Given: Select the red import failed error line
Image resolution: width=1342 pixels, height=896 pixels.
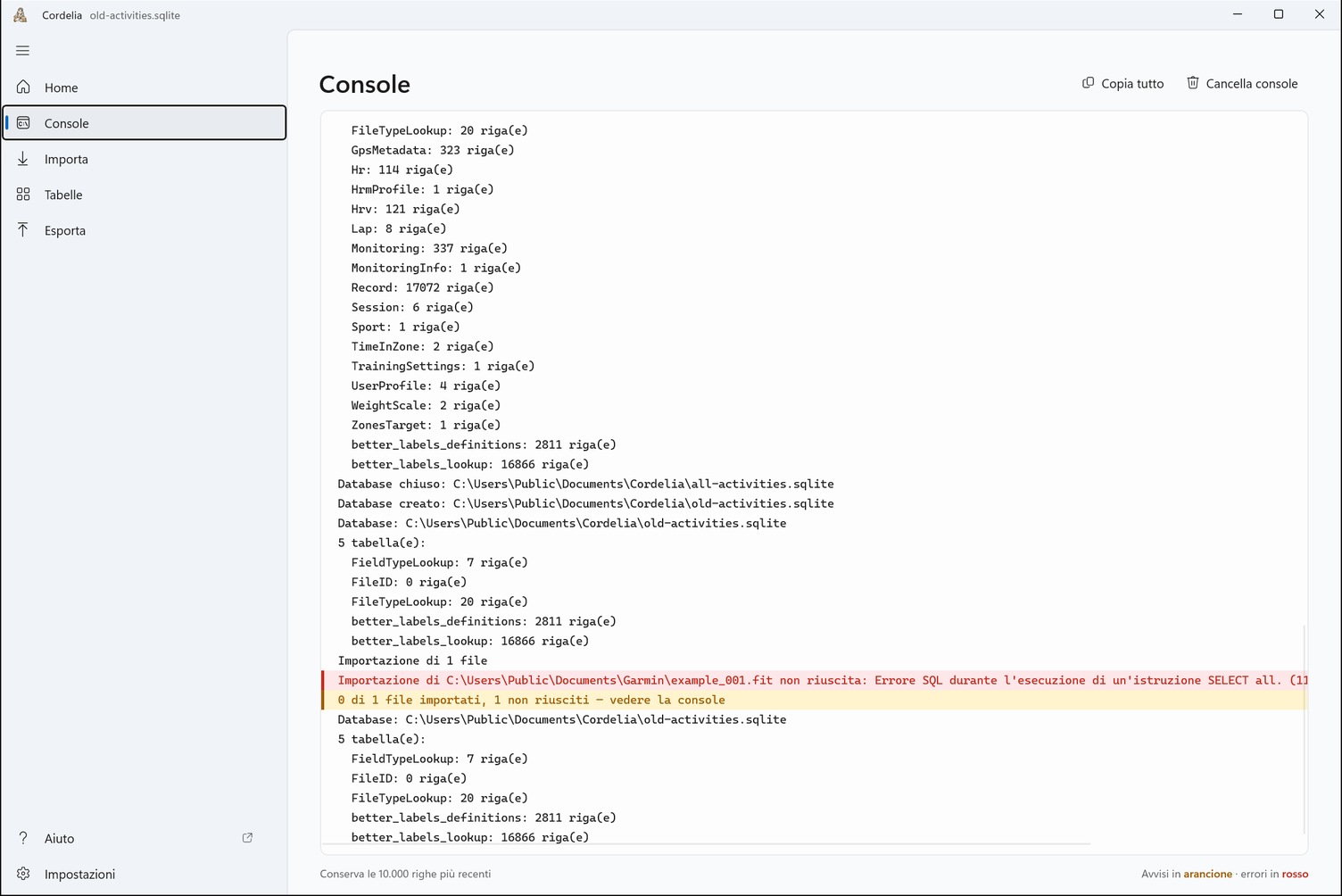Looking at the screenshot, I should pyautogui.click(x=815, y=680).
